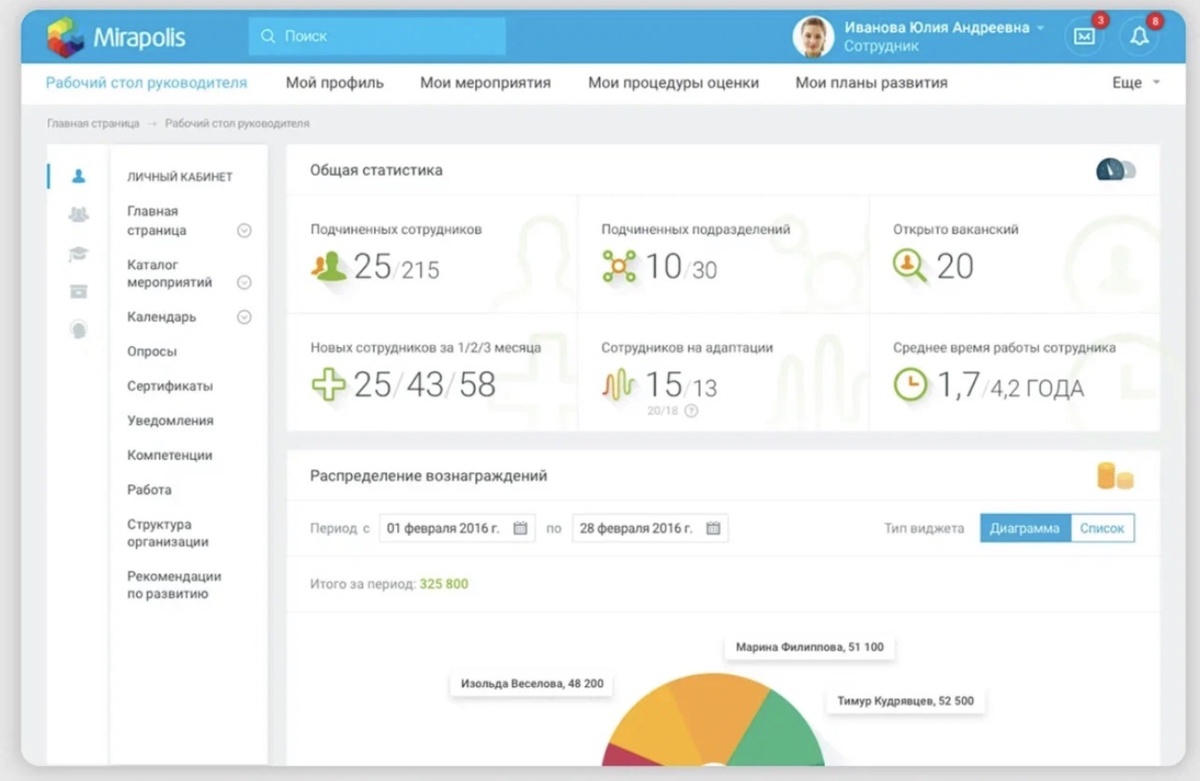Screen dimensions: 1200x781
Task: Select the person icon in sidebar
Action: [x=78, y=176]
